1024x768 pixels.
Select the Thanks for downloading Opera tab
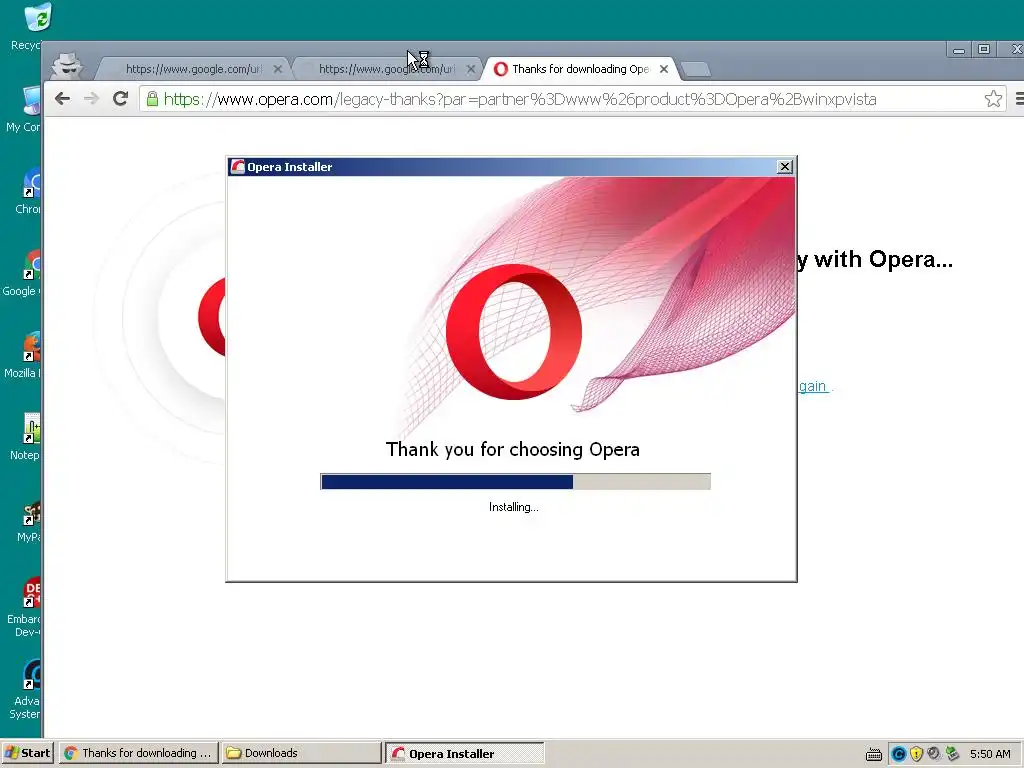(x=580, y=69)
